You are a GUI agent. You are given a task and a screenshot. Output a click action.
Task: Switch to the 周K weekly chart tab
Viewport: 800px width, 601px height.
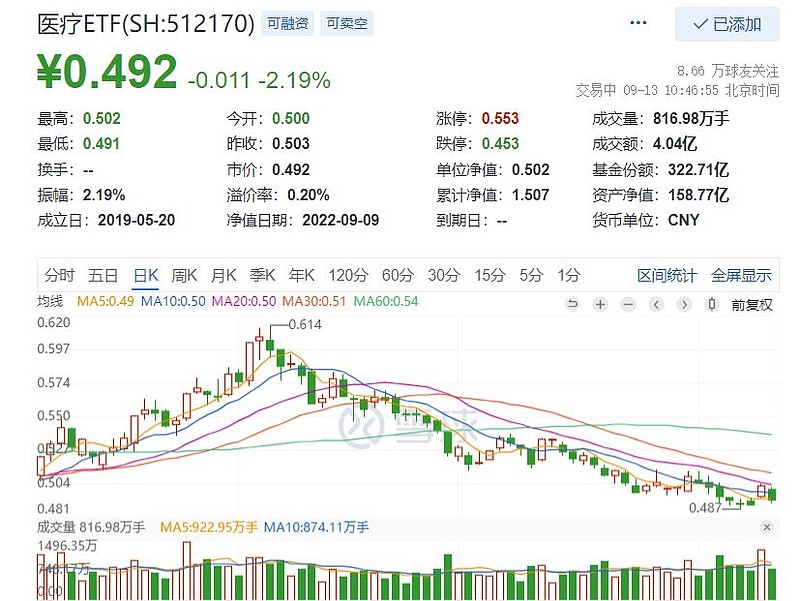184,274
